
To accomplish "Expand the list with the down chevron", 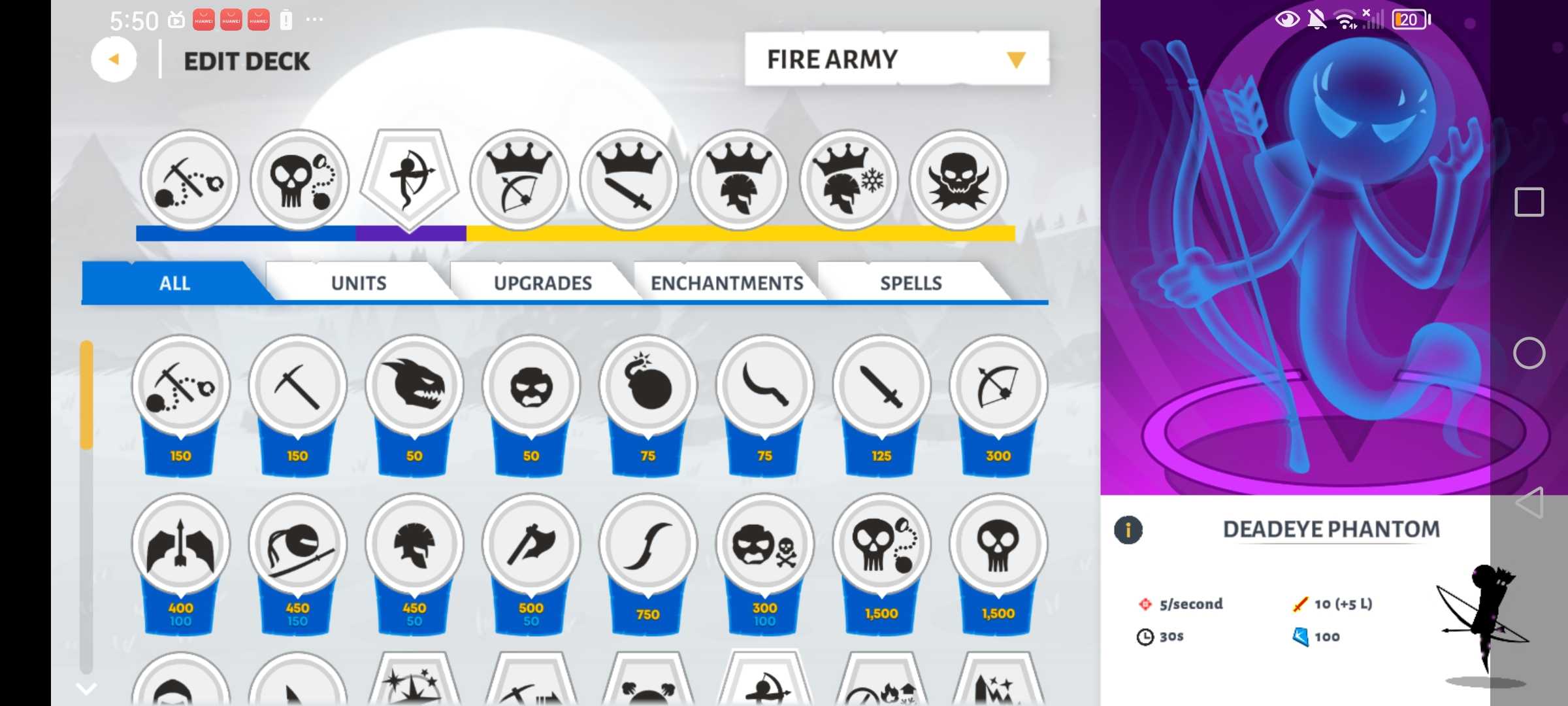I will (86, 688).
